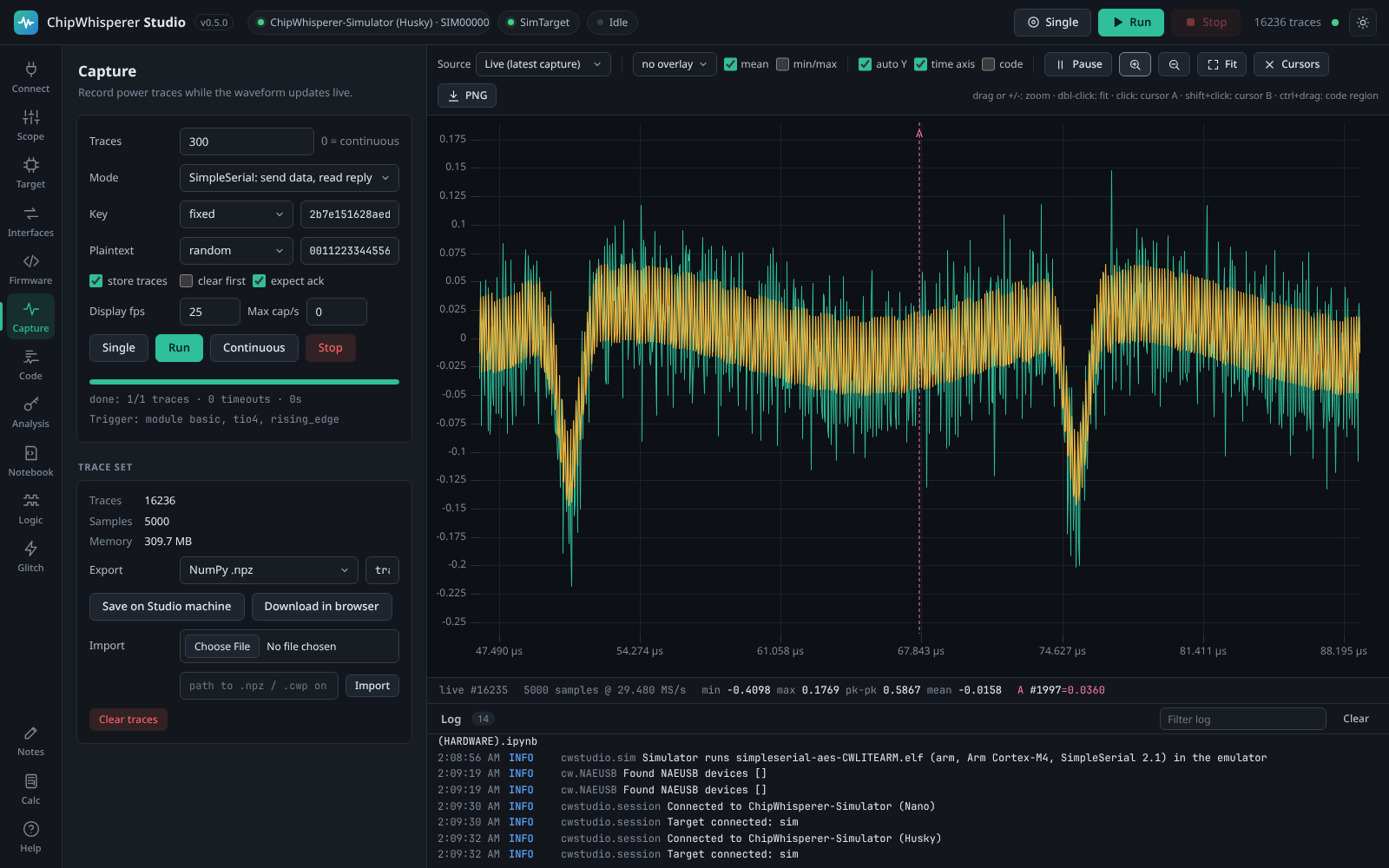Uncheck the store traces checkbox
Screen dimensions: 1389x868
click(96, 281)
